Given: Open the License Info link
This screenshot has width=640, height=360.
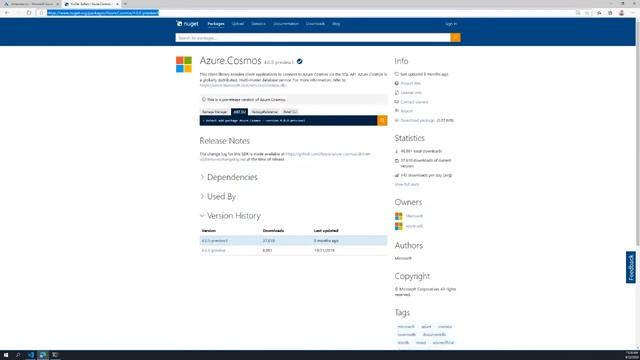Looking at the screenshot, I should 411,93.
